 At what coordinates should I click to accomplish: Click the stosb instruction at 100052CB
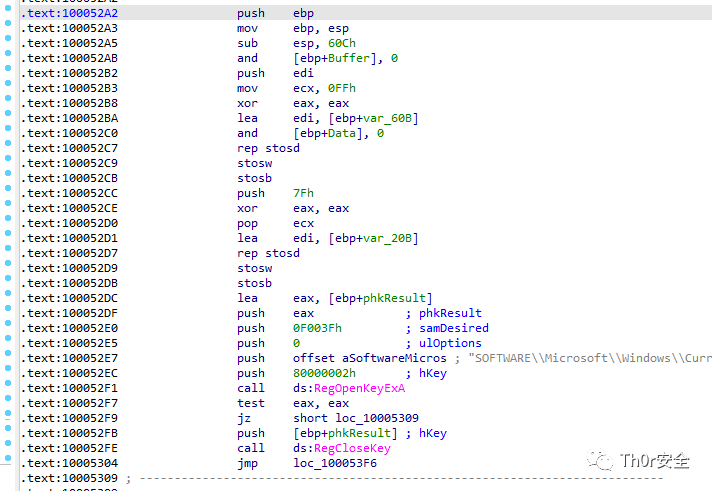tap(254, 178)
